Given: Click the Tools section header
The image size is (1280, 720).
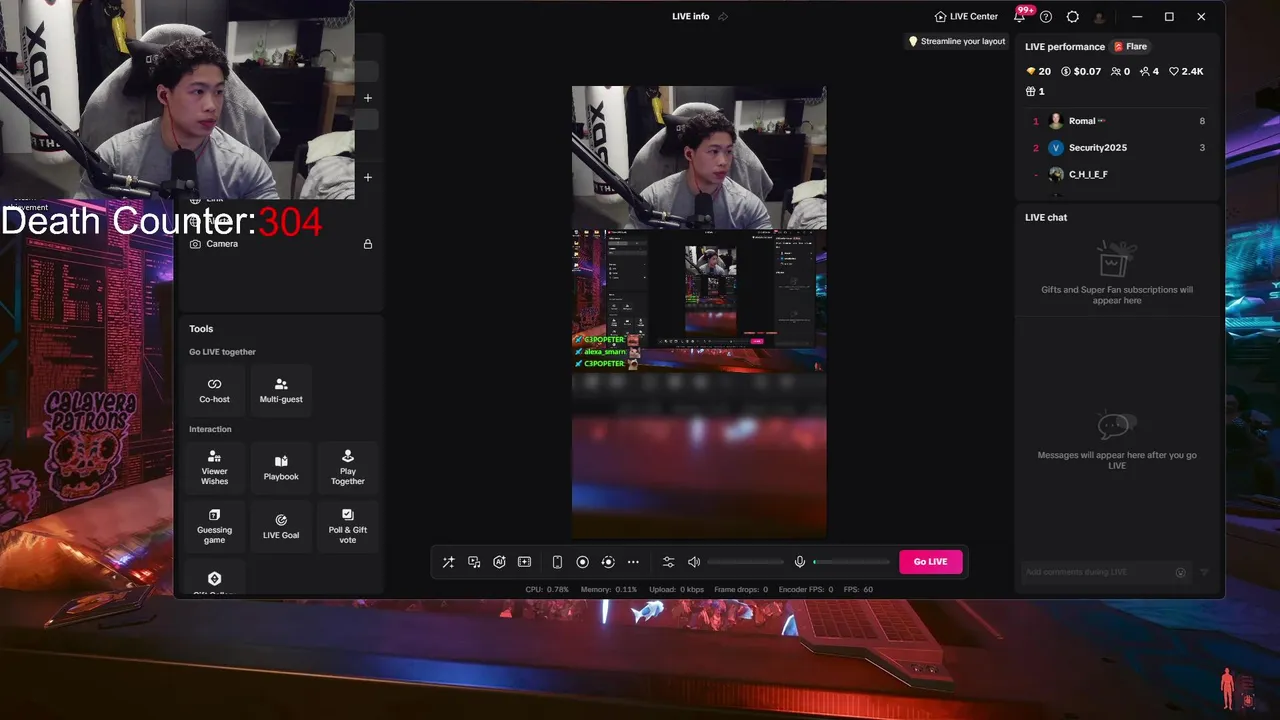Looking at the screenshot, I should pos(201,328).
